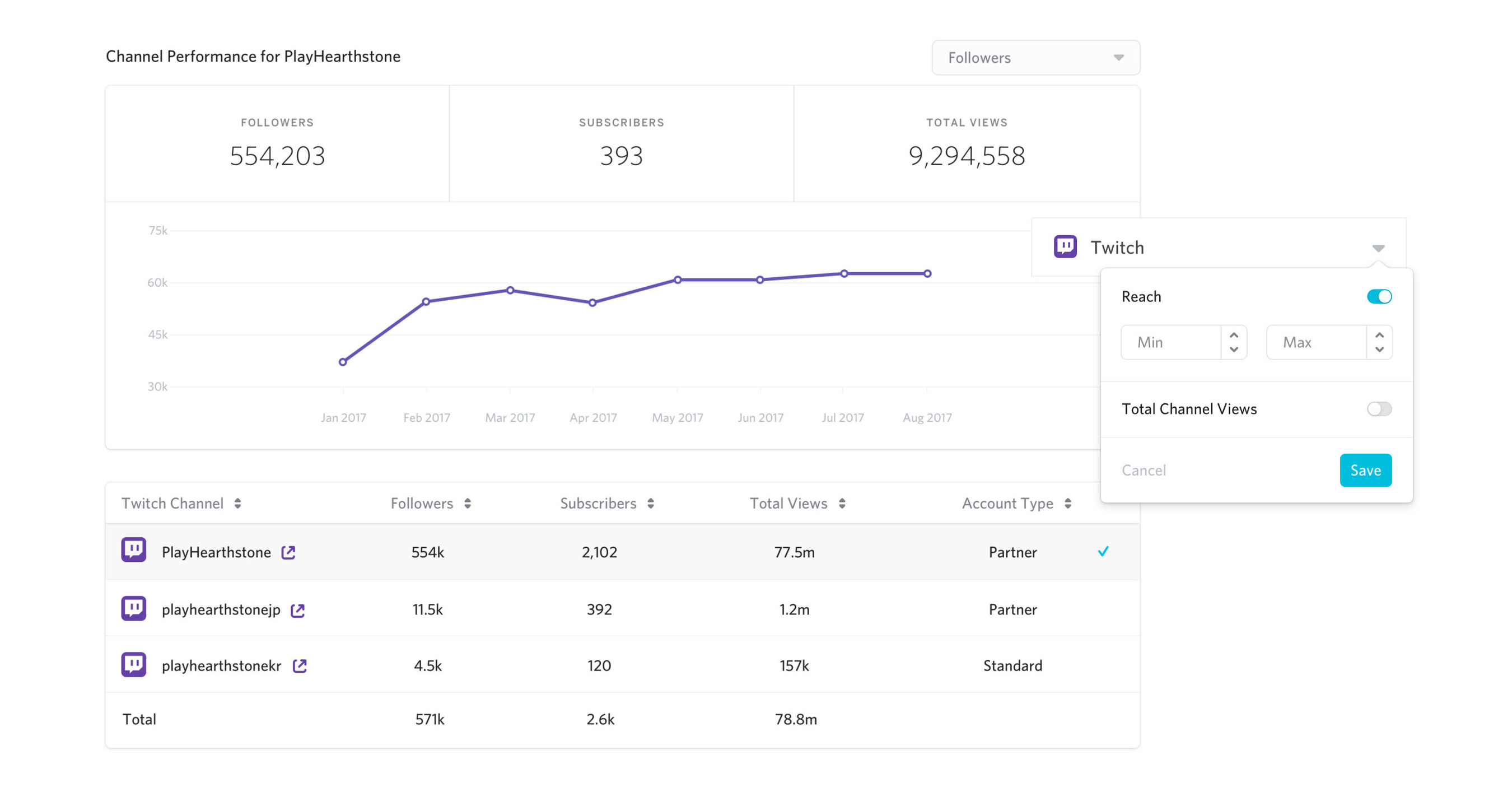This screenshot has height=792, width=1512.
Task: Select the Subscribers summary card
Action: point(621,144)
